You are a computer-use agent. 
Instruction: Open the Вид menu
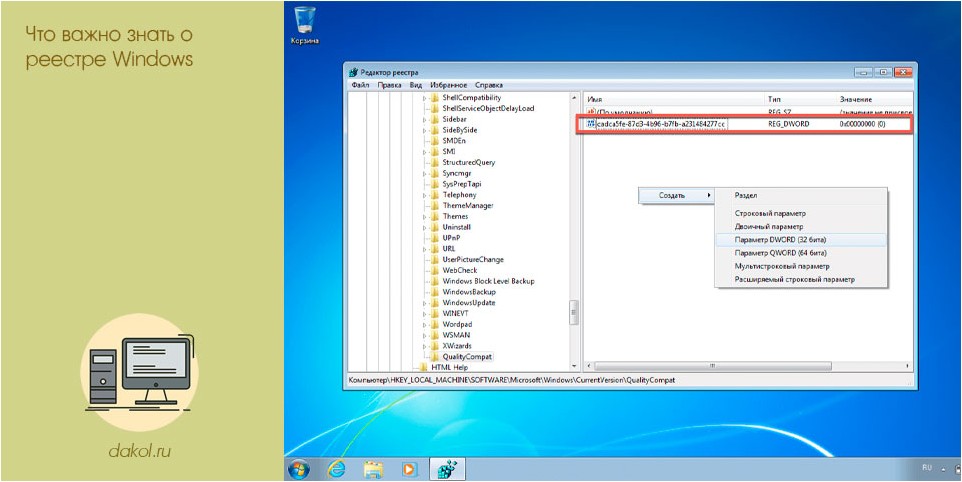(x=415, y=85)
